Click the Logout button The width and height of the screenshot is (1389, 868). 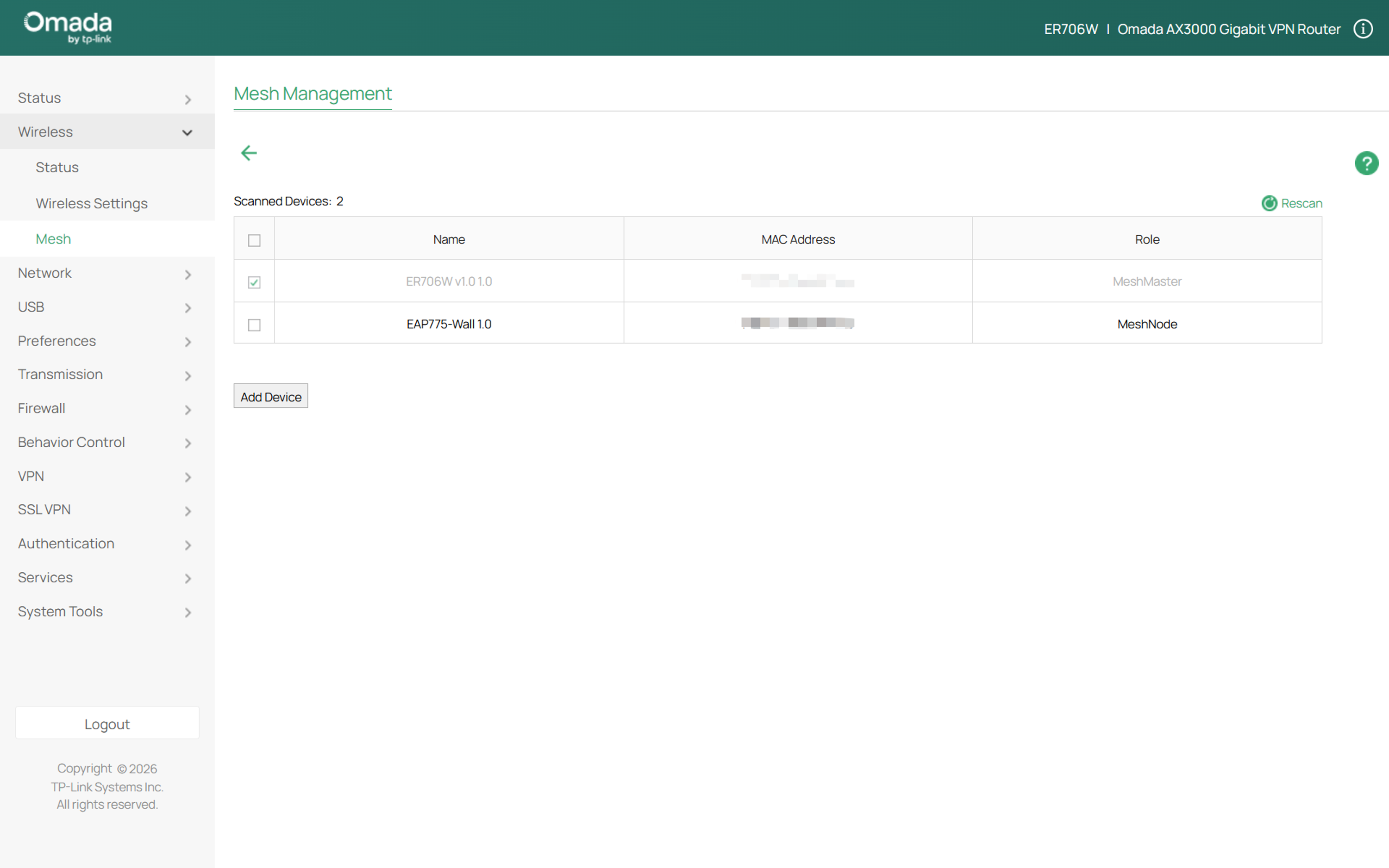107,723
